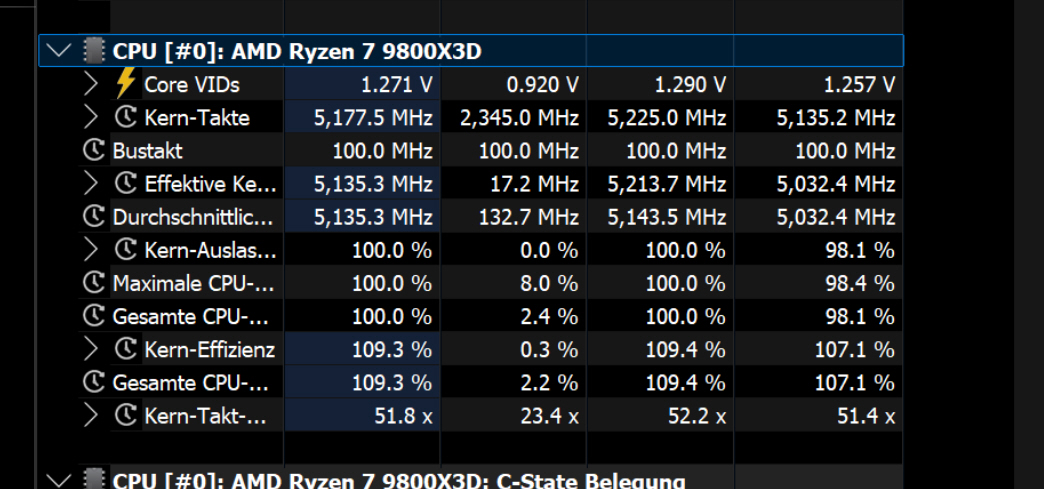Image resolution: width=1044 pixels, height=489 pixels.
Task: Click the clock icon beside Bustakt
Action: pyautogui.click(x=94, y=151)
